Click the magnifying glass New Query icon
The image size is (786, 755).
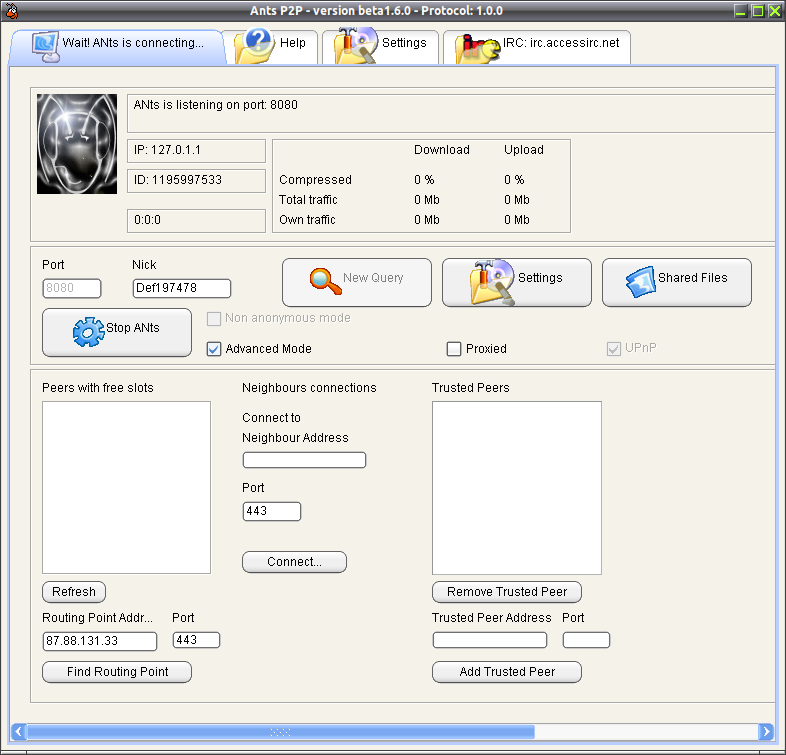click(325, 281)
